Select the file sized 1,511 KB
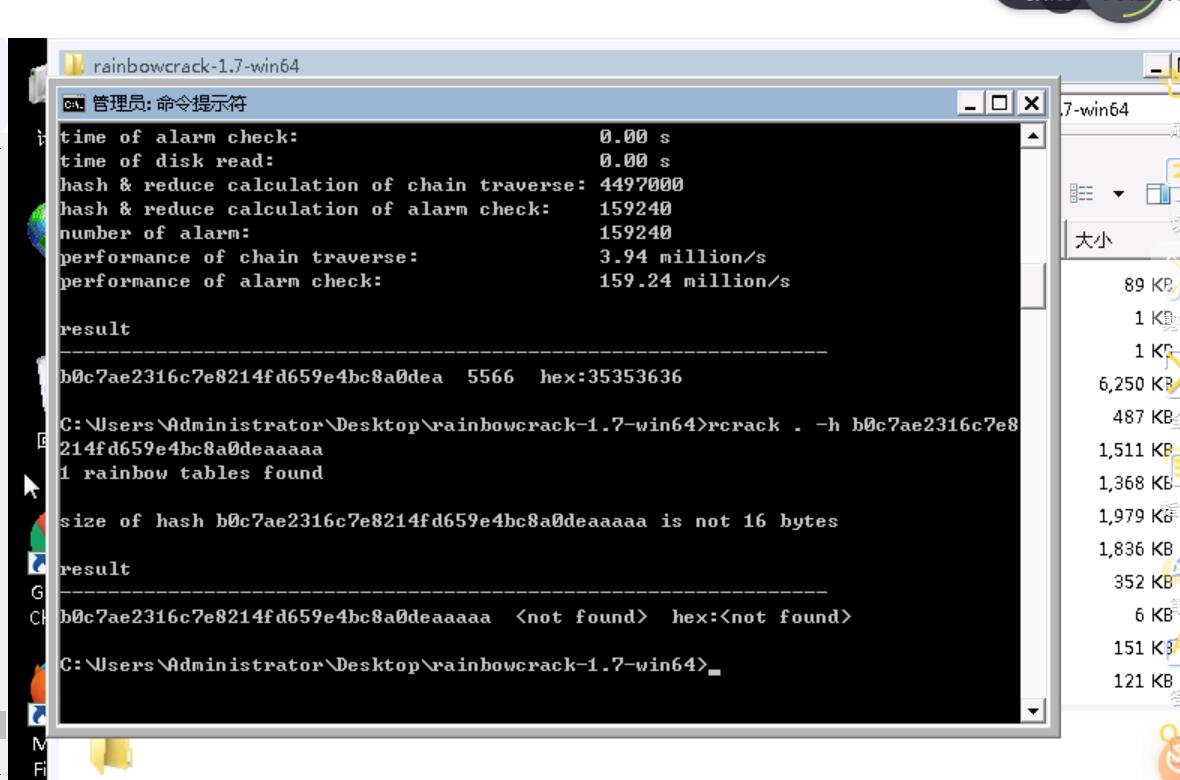 click(1135, 450)
